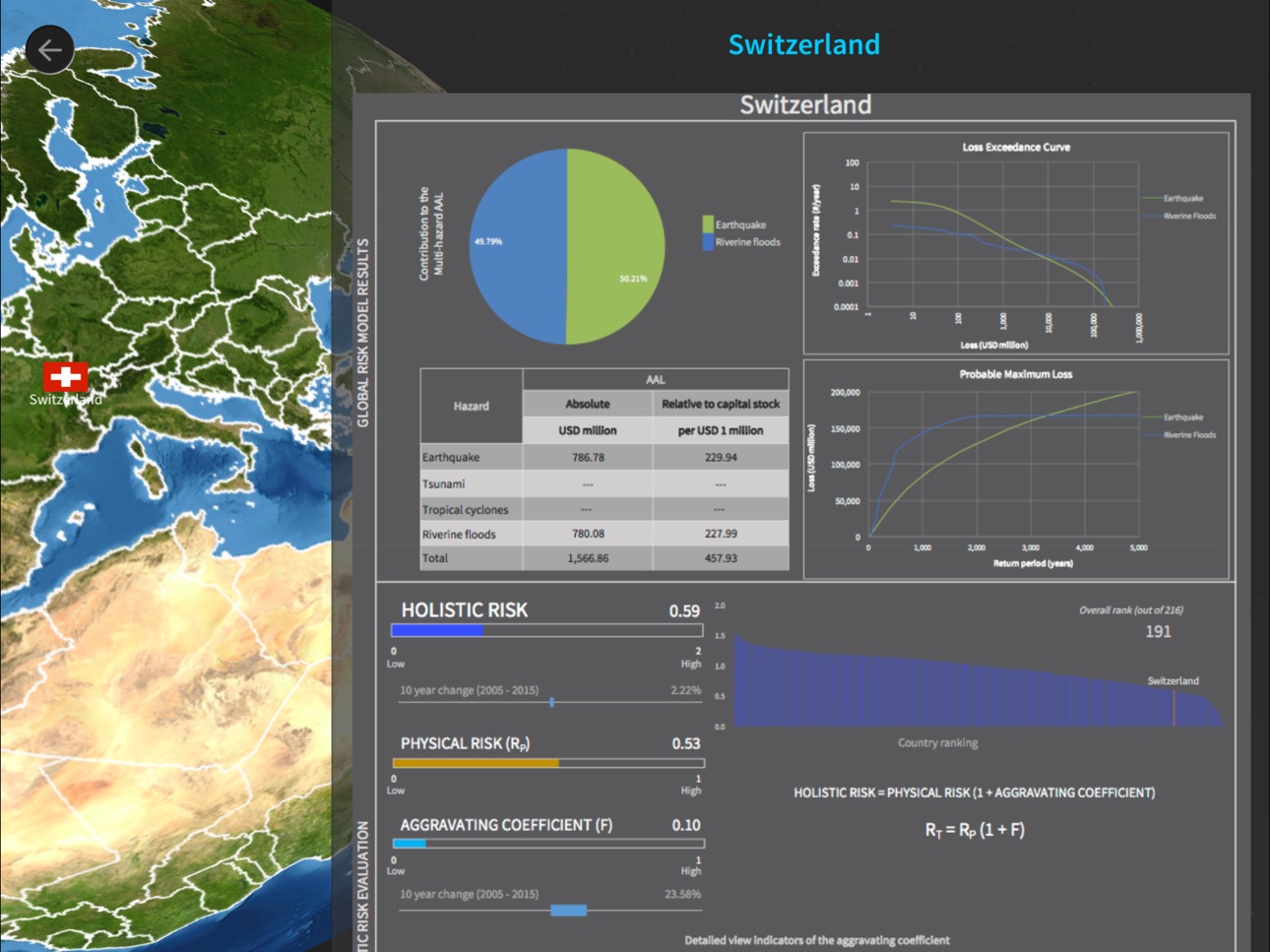Click the '780.08' riverine floods value
1270x952 pixels.
coord(588,534)
